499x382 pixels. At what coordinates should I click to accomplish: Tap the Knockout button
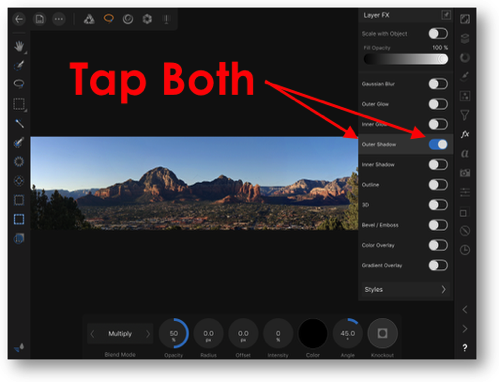[382, 333]
